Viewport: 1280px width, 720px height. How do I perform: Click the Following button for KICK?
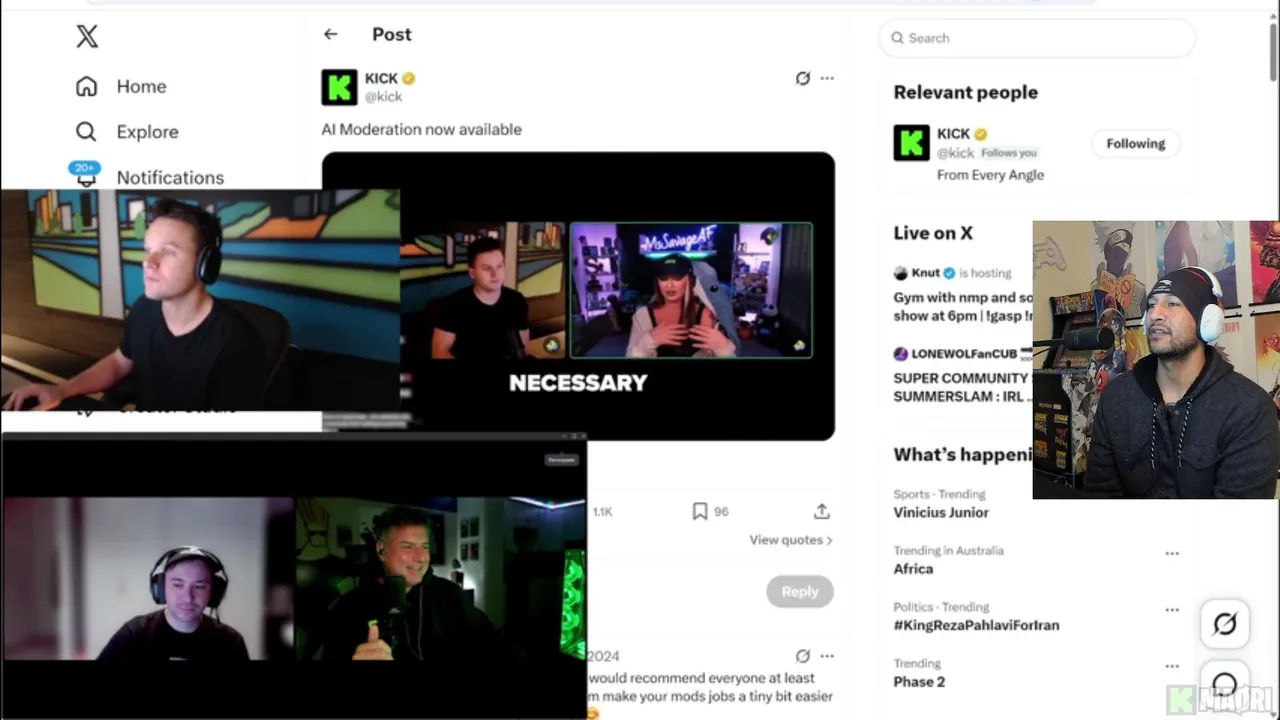click(1136, 143)
